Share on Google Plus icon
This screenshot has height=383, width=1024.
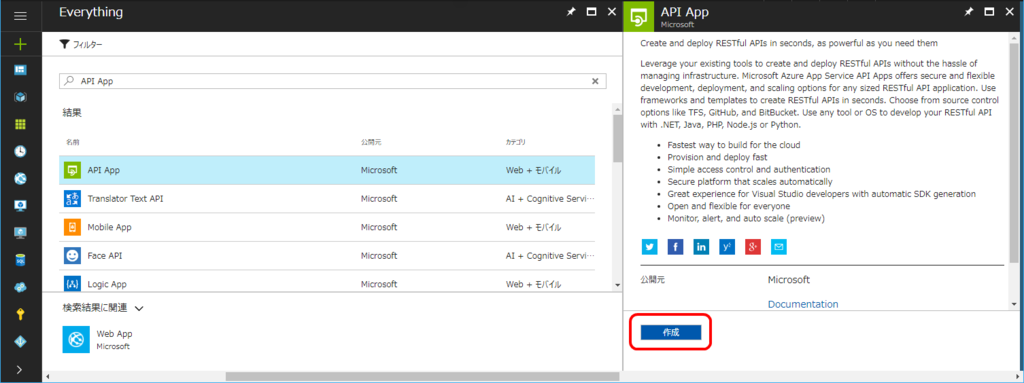(753, 246)
